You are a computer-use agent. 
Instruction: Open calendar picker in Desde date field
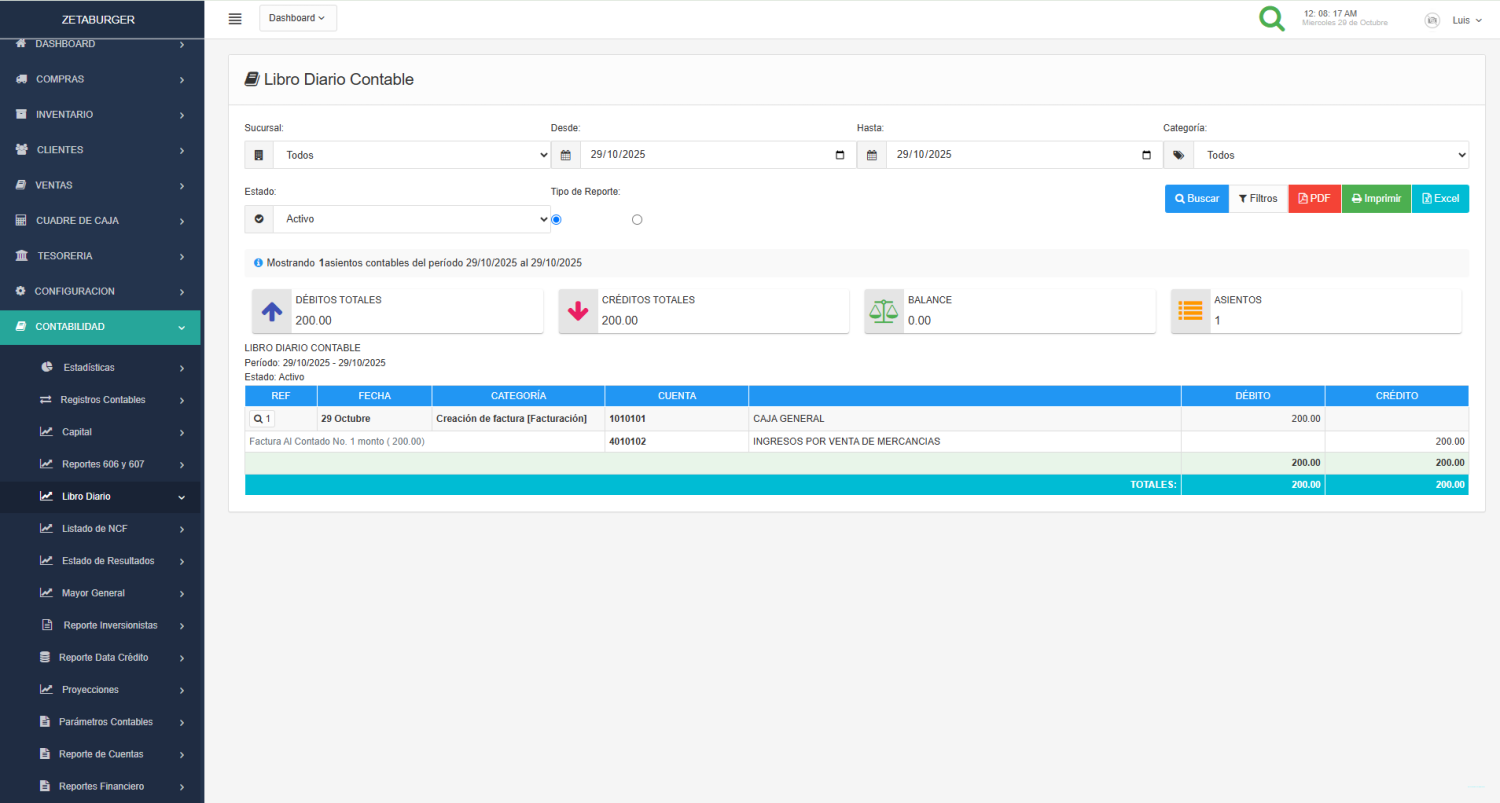(x=839, y=155)
